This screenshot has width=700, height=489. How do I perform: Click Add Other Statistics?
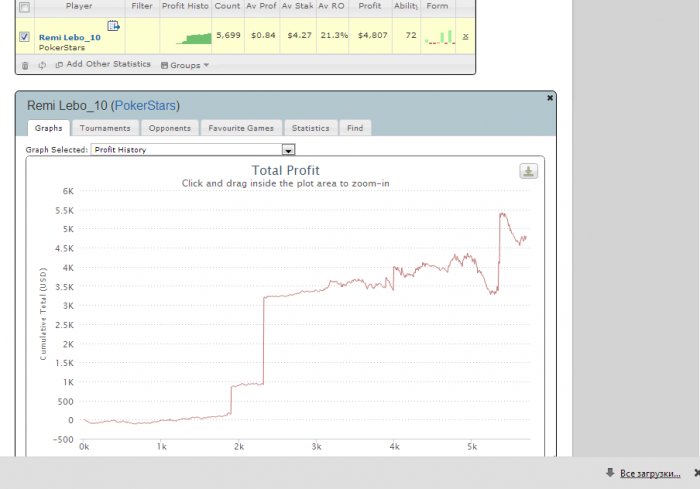pyautogui.click(x=103, y=64)
